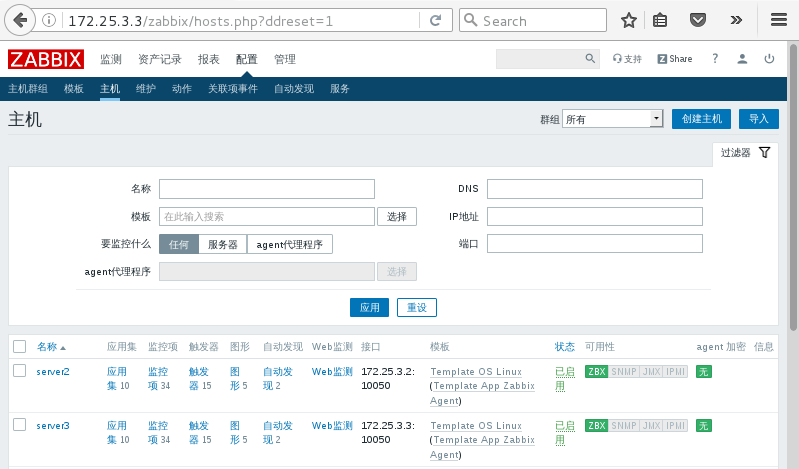The width and height of the screenshot is (799, 469).
Task: Click the green 无 encryption badge for server3
Action: (704, 426)
